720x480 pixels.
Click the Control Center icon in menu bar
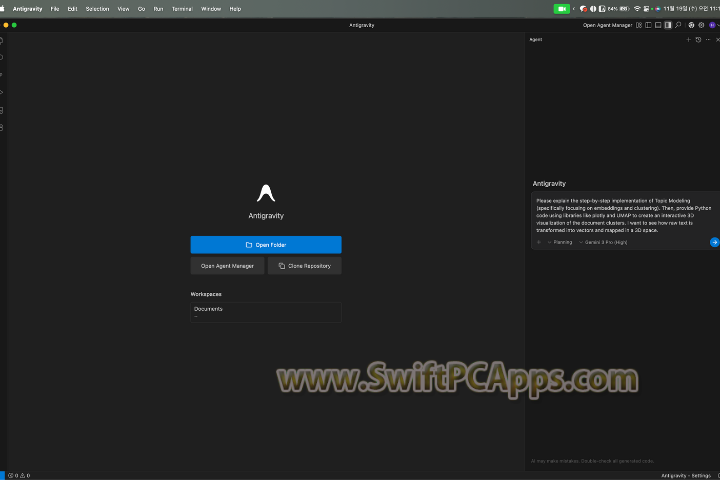click(x=646, y=9)
